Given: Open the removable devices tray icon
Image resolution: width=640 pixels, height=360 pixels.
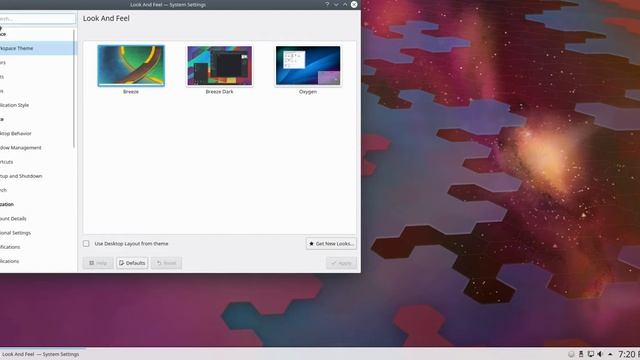Looking at the screenshot, I should [581, 354].
